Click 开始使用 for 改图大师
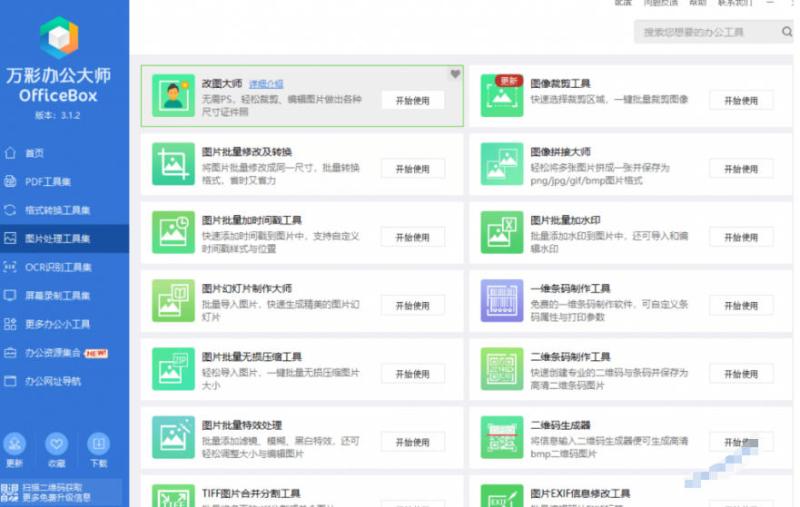The image size is (800, 507). pos(413,100)
